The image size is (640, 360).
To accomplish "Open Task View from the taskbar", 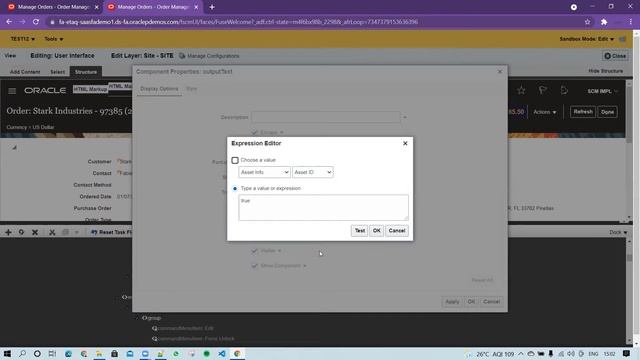I will (x=52, y=353).
